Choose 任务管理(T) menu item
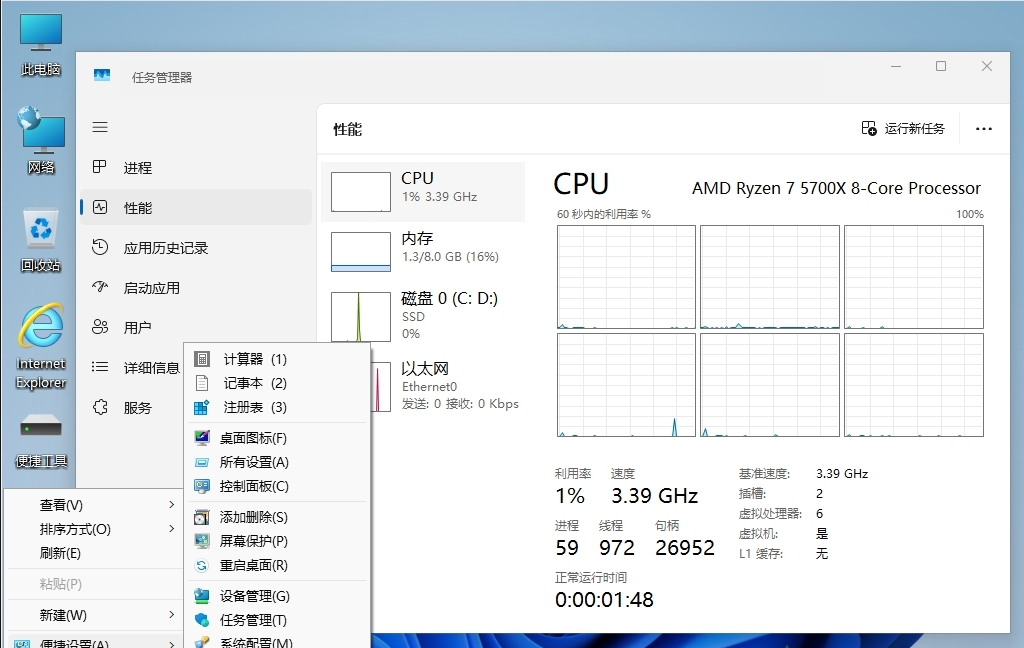1024x648 pixels. 278,621
